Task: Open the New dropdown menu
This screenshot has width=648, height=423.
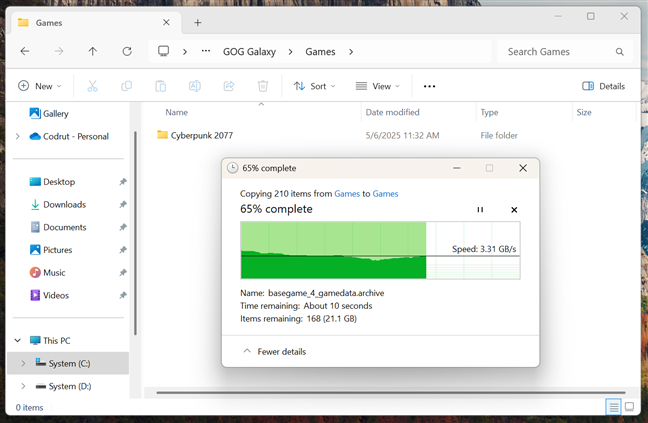Action: pyautogui.click(x=40, y=86)
